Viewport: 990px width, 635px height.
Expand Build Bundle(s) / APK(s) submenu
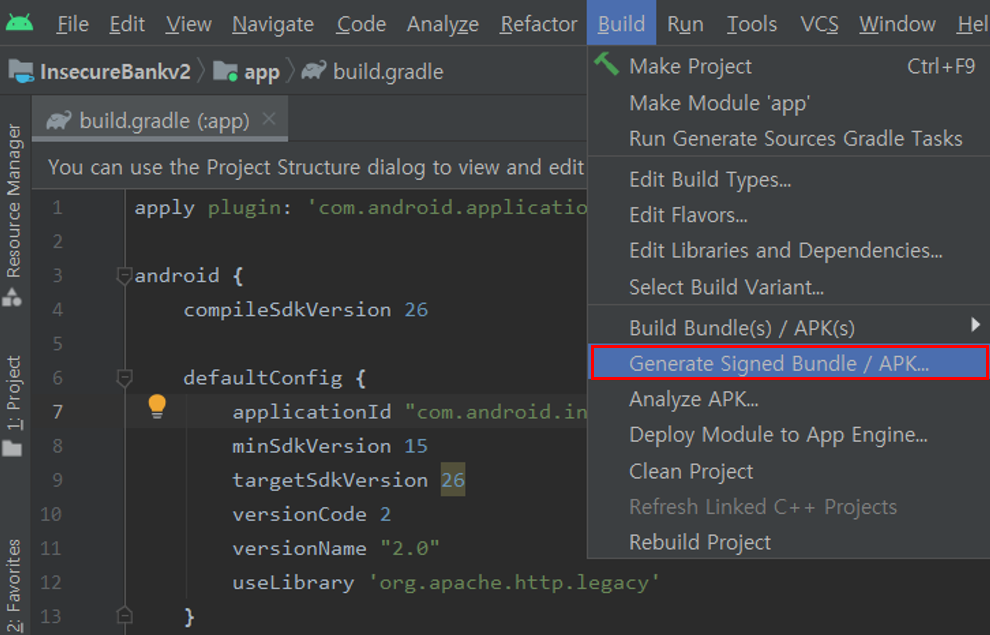(x=789, y=328)
